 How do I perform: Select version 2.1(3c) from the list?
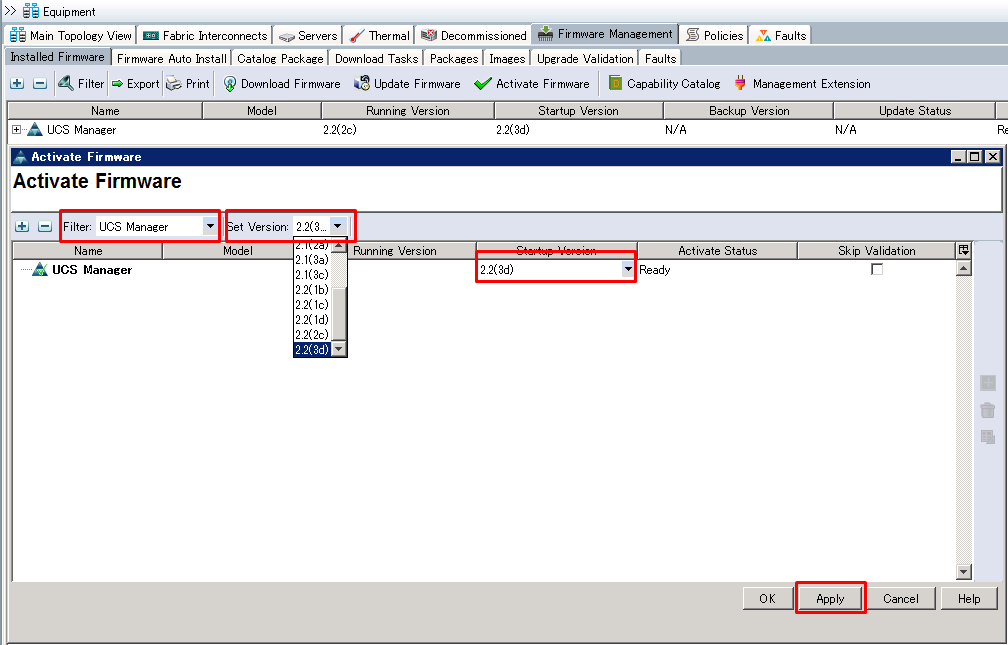[x=312, y=275]
